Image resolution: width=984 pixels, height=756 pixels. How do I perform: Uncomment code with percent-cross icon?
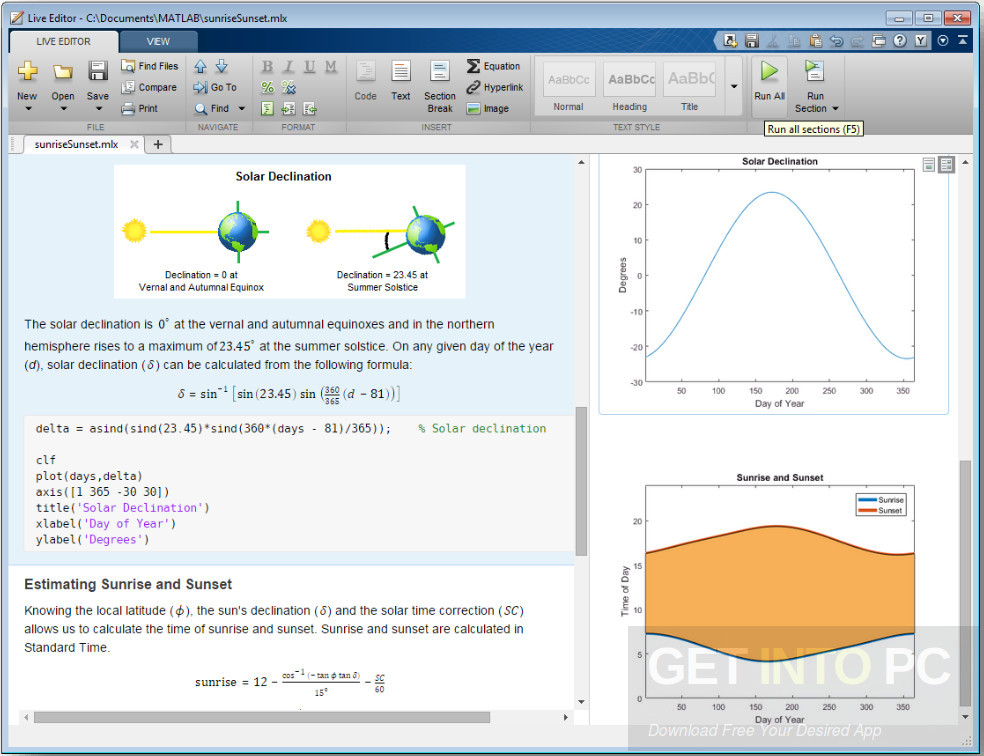pos(289,87)
